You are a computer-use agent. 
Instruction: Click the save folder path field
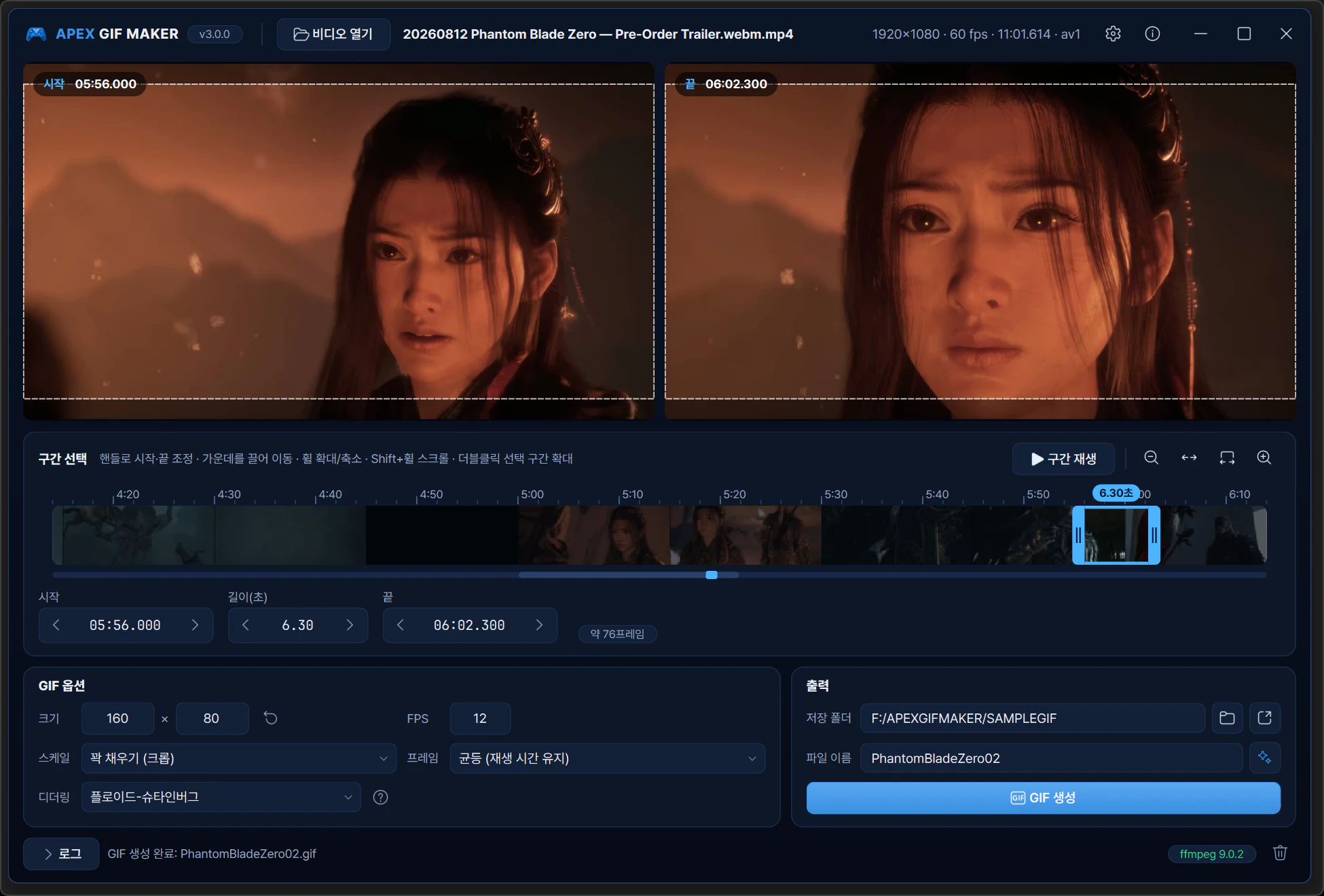(1032, 718)
